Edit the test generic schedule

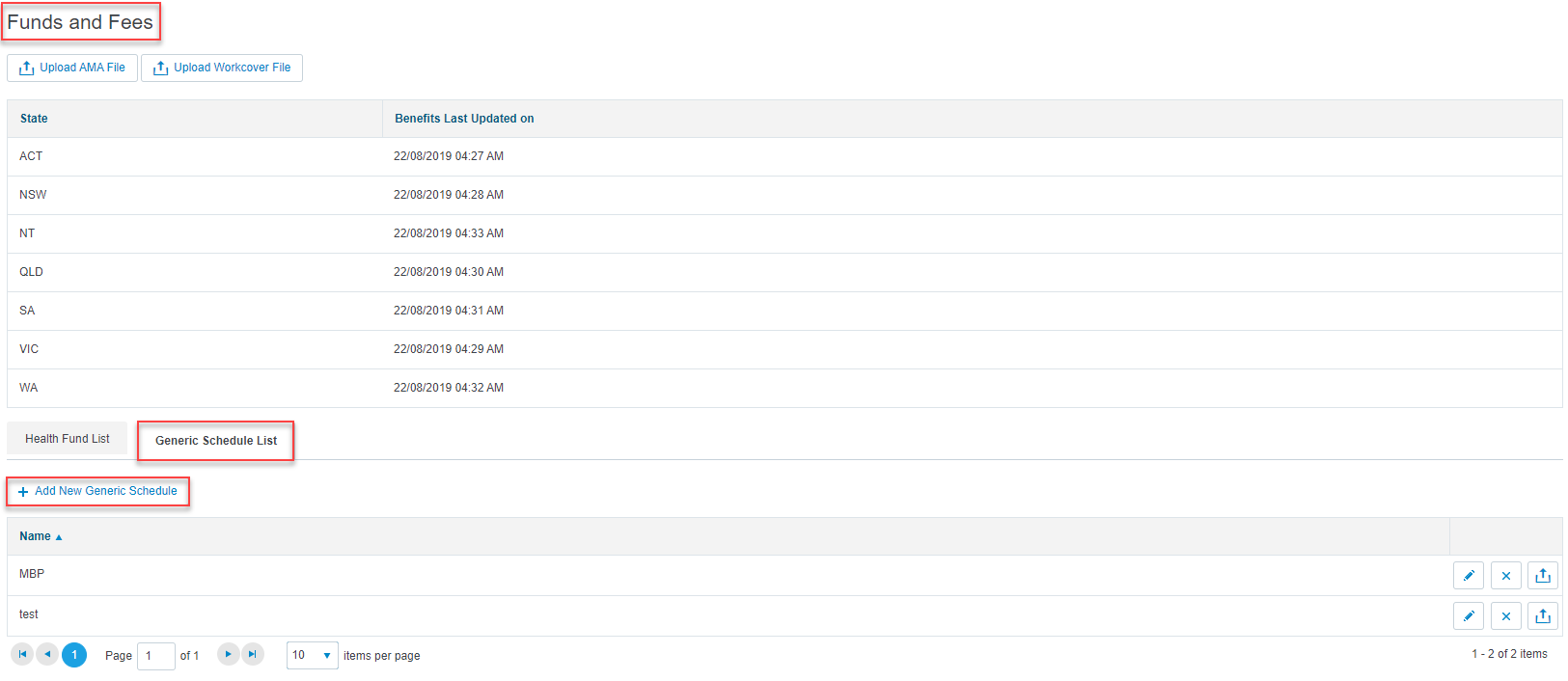[x=1468, y=615]
